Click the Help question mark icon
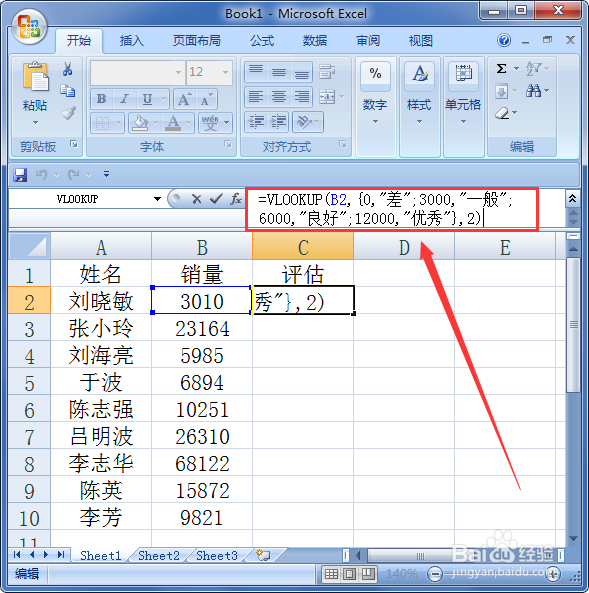The image size is (589, 593). coord(504,40)
